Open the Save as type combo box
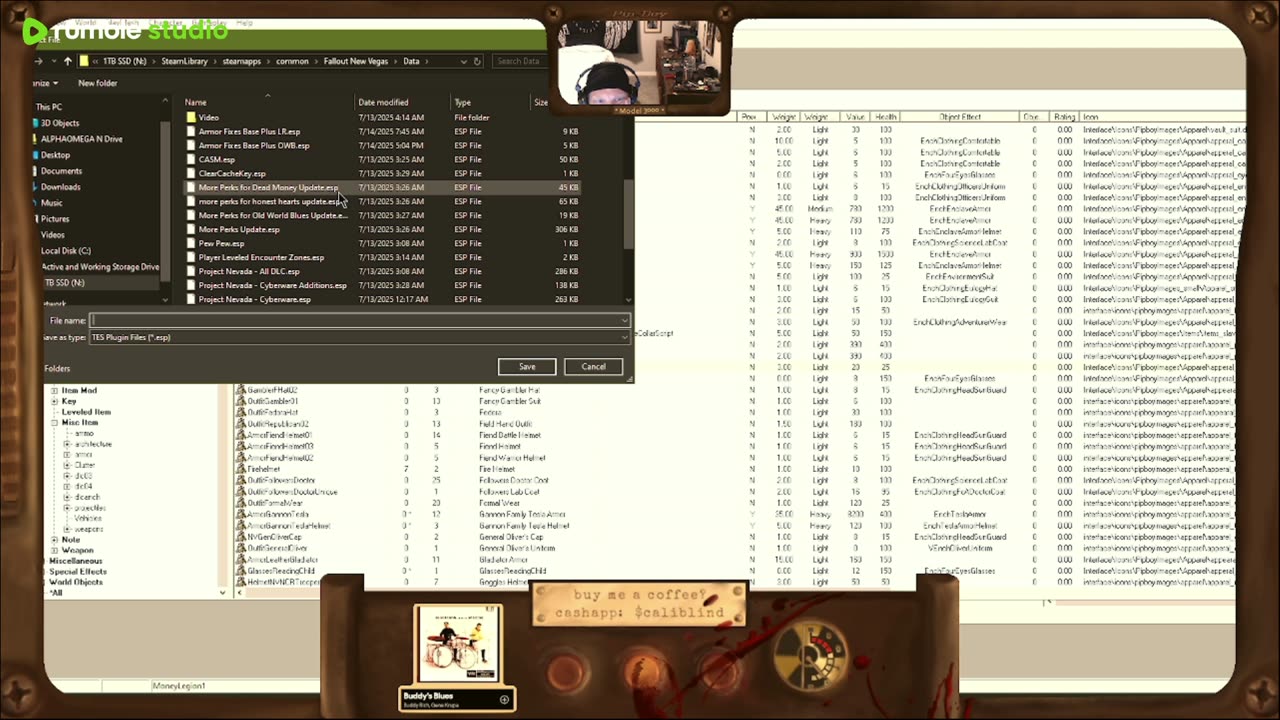The width and height of the screenshot is (1280, 720). pos(359,337)
